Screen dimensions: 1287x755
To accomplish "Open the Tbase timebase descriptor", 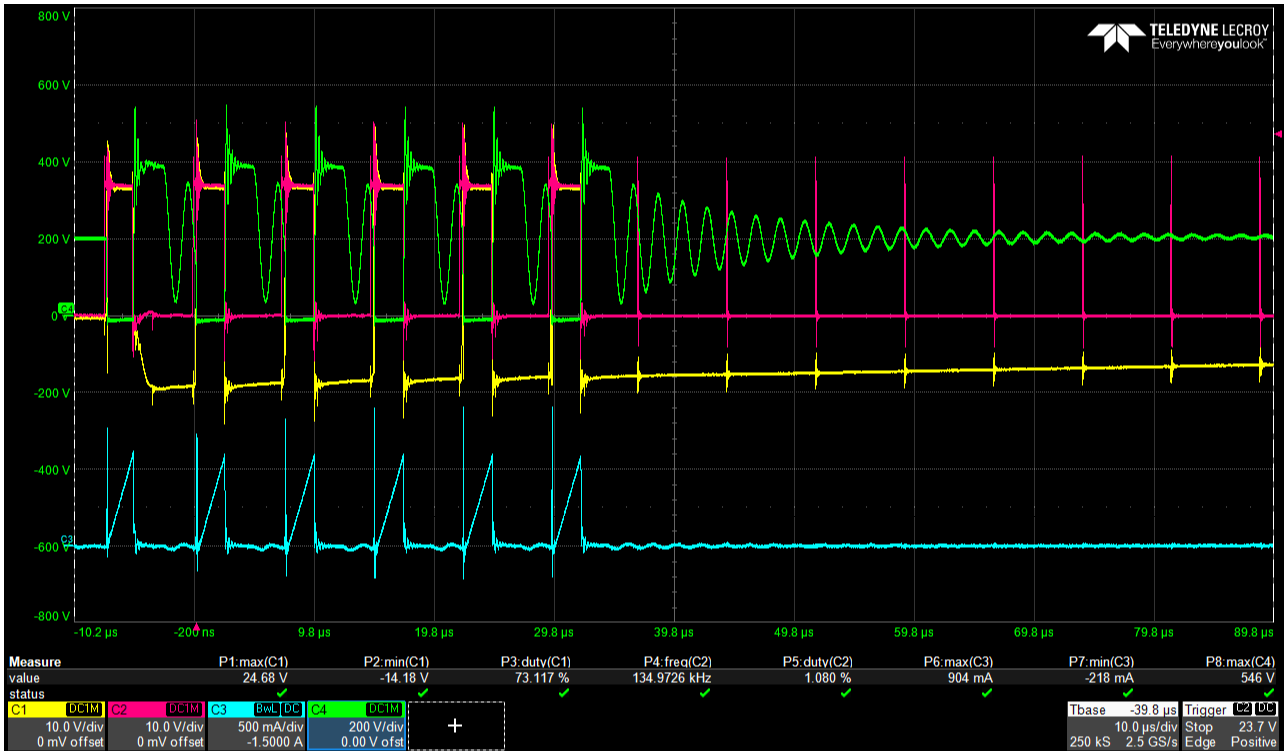I will click(1123, 725).
